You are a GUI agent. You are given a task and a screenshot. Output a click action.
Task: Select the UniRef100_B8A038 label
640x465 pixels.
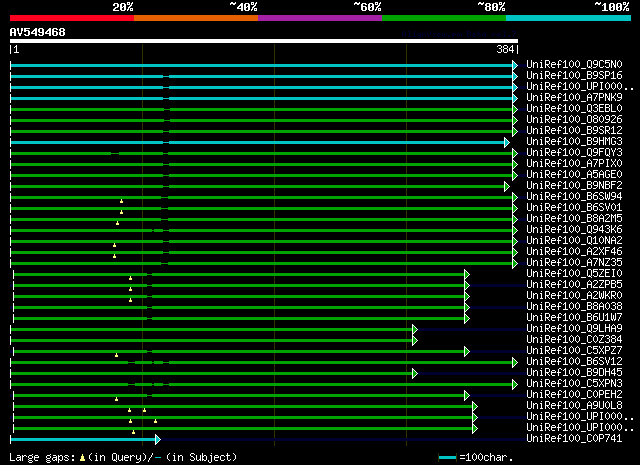pyautogui.click(x=574, y=307)
